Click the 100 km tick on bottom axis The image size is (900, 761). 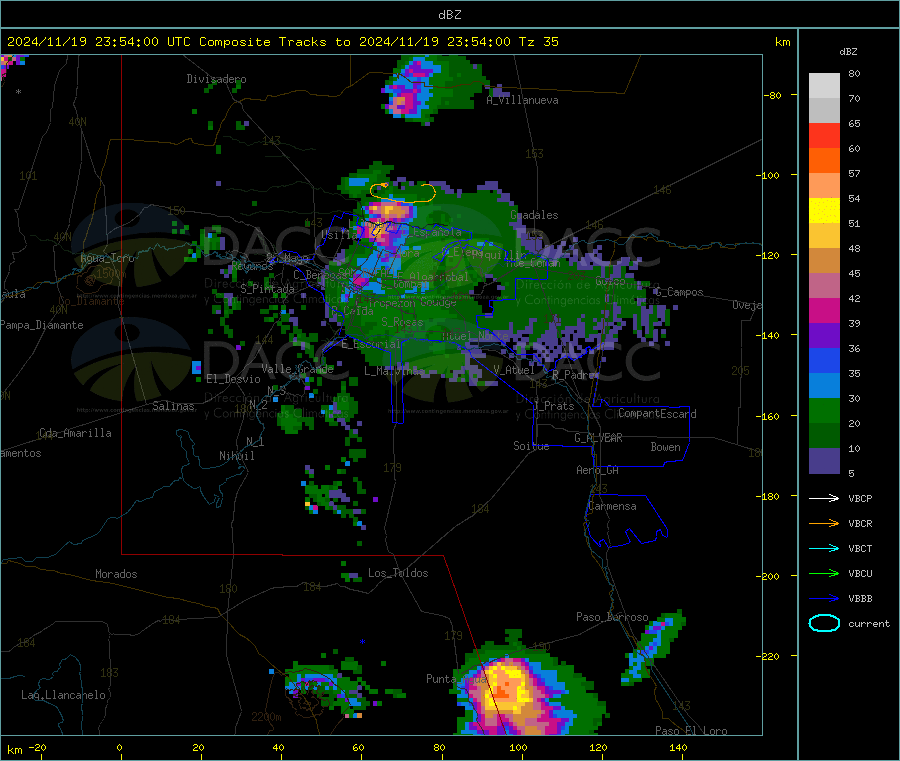tap(518, 748)
